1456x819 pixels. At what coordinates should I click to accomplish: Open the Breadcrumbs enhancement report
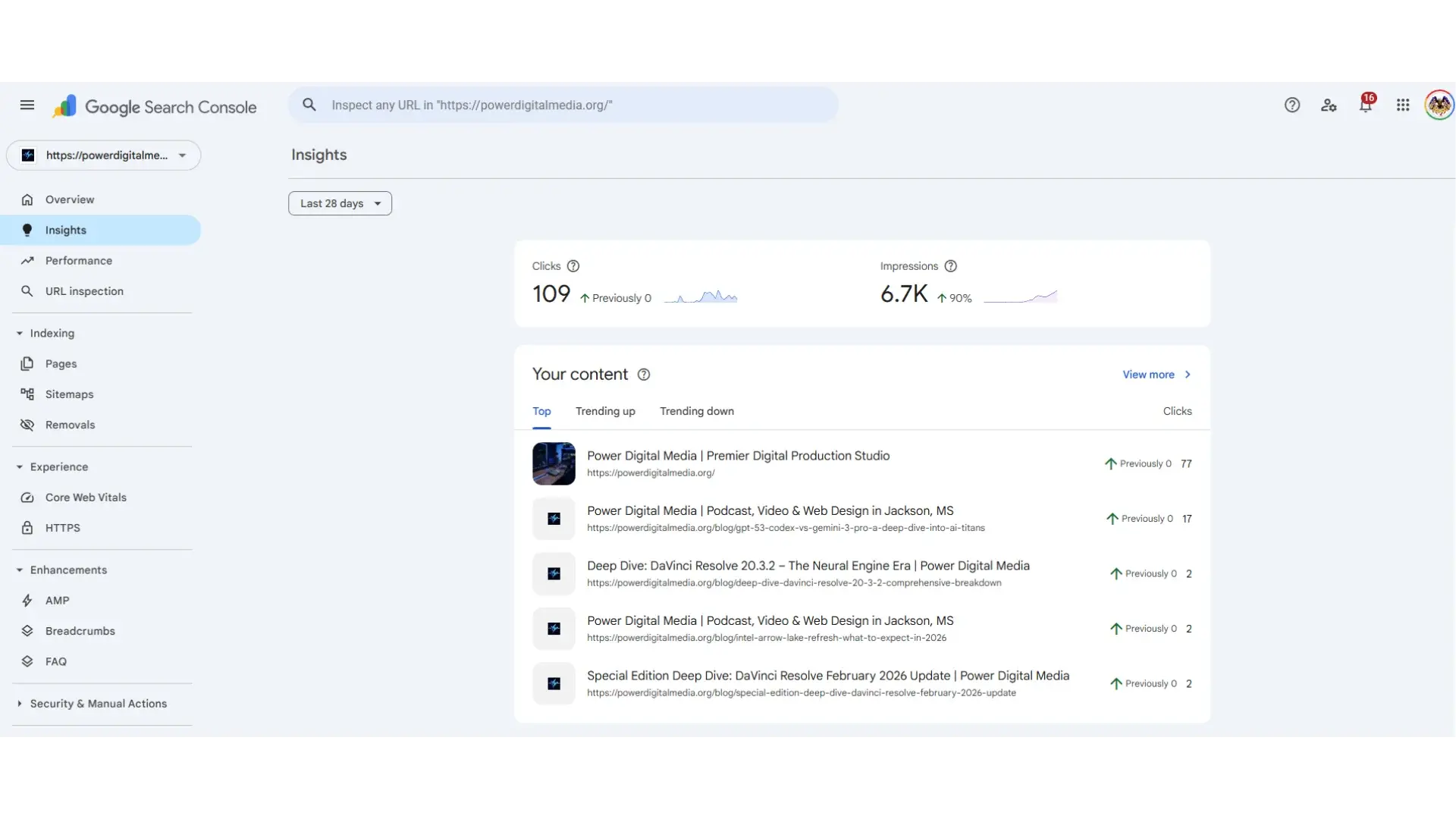80,631
